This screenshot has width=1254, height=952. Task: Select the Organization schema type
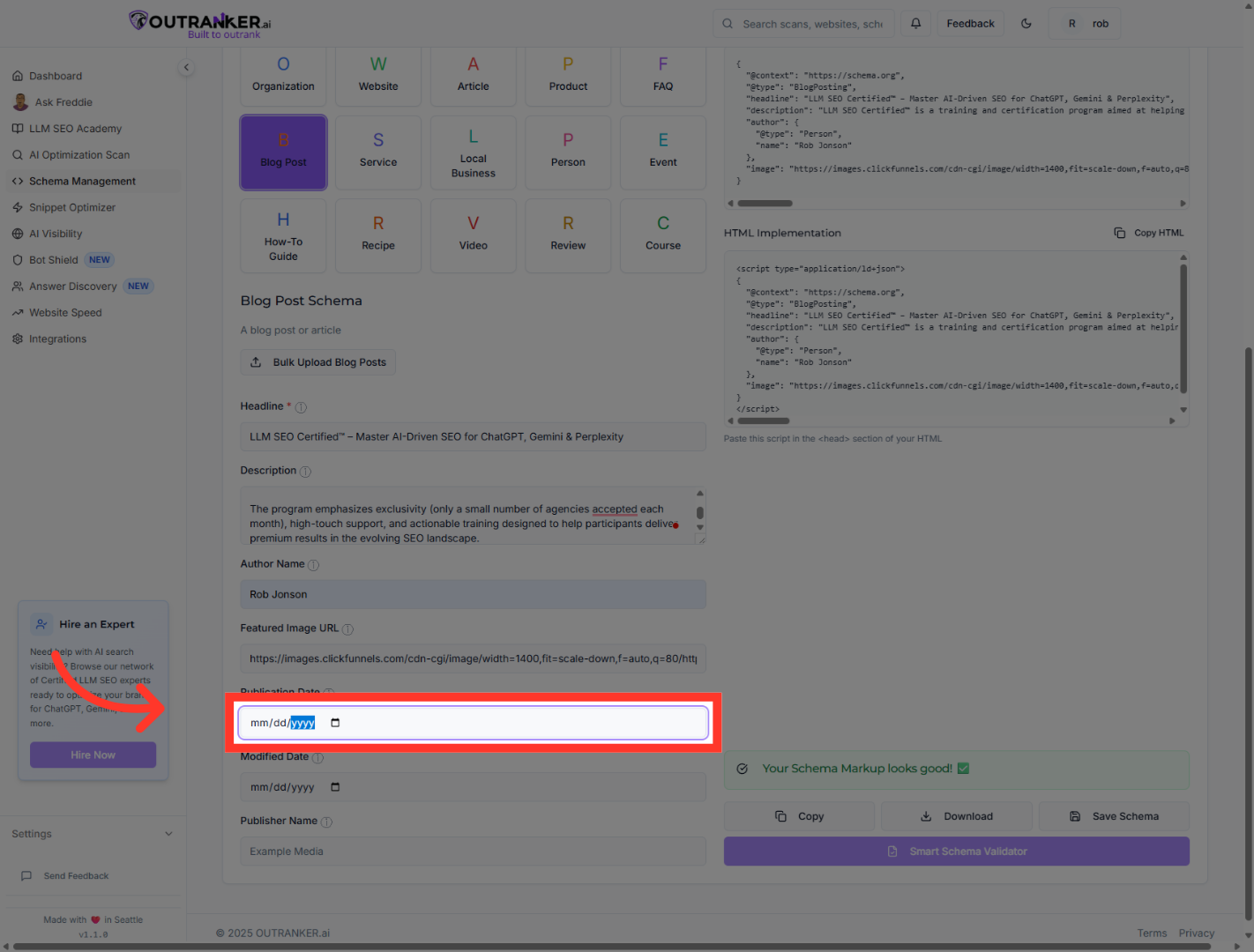(x=283, y=76)
